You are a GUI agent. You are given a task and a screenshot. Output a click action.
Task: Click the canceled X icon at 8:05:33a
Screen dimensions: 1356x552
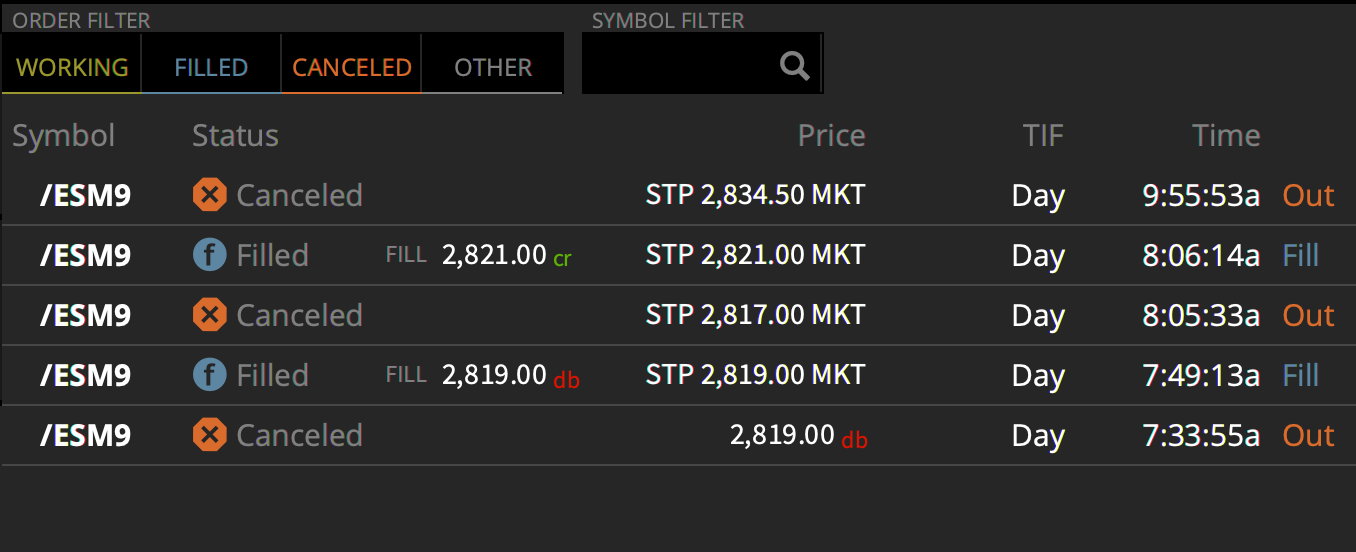[x=210, y=315]
